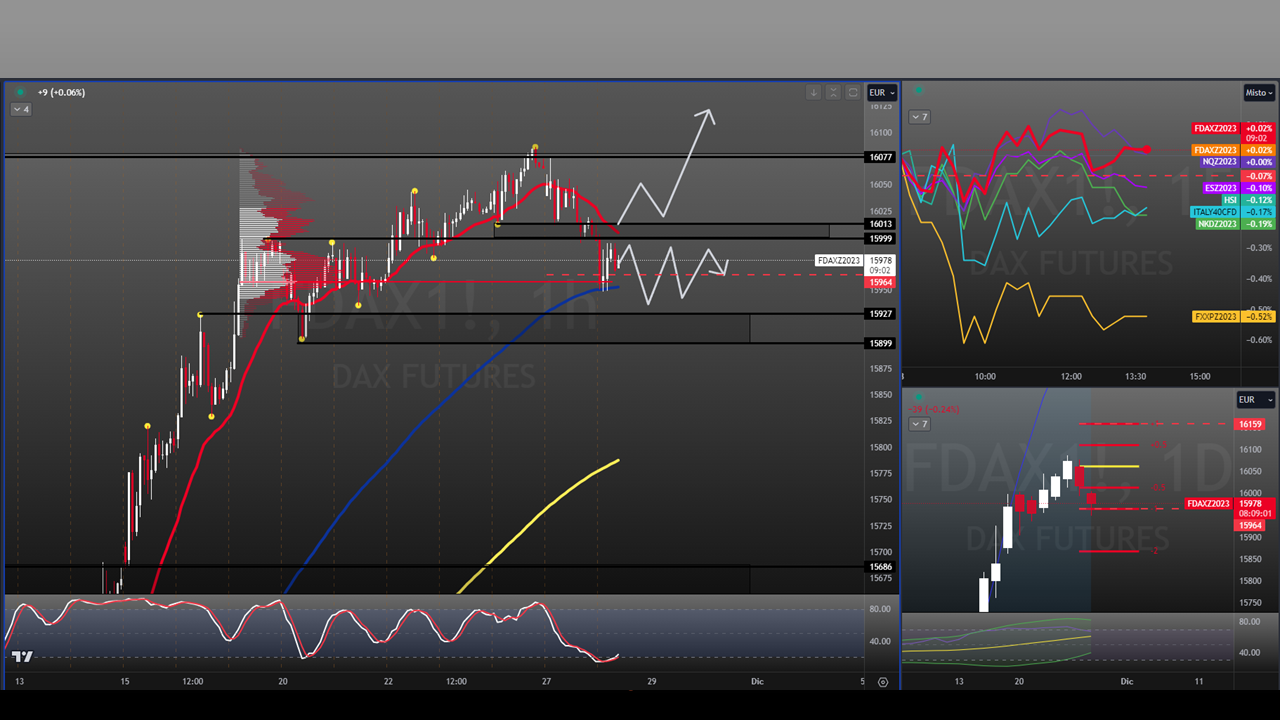Click the FXXPZ2023 legend label
Image resolution: width=1280 pixels, height=720 pixels.
point(1216,317)
